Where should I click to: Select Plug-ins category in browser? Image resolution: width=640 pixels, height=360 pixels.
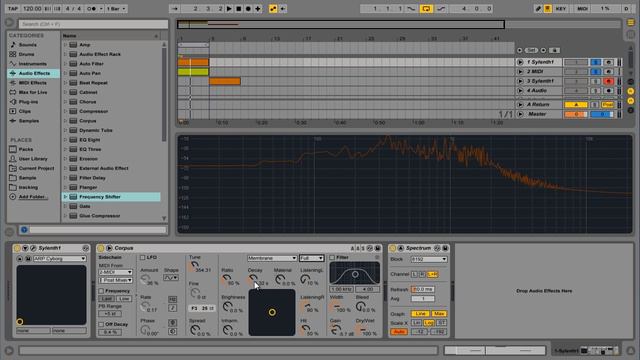pos(28,102)
